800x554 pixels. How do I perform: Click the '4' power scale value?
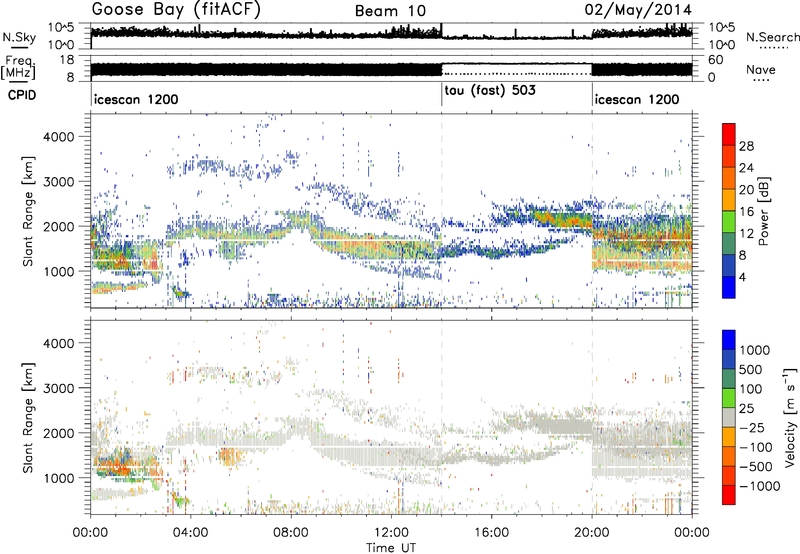point(742,277)
